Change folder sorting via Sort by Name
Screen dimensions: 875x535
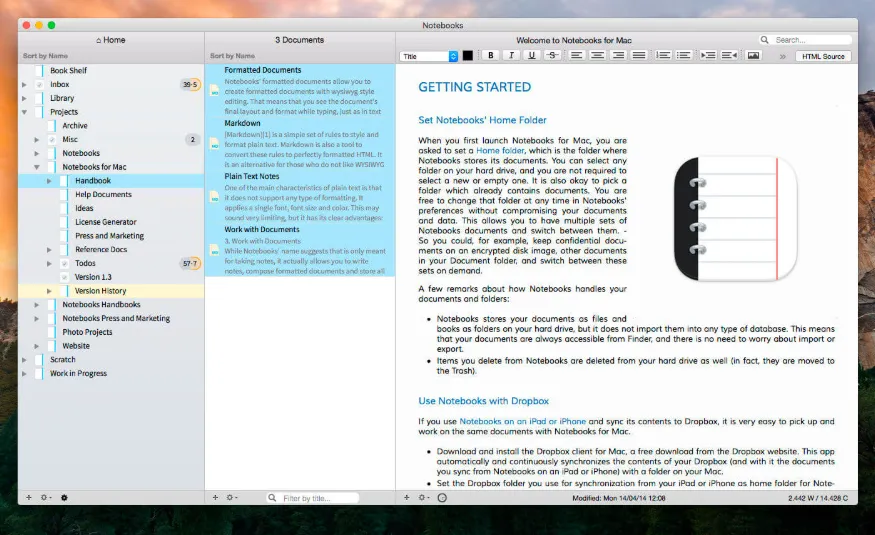click(x=45, y=56)
